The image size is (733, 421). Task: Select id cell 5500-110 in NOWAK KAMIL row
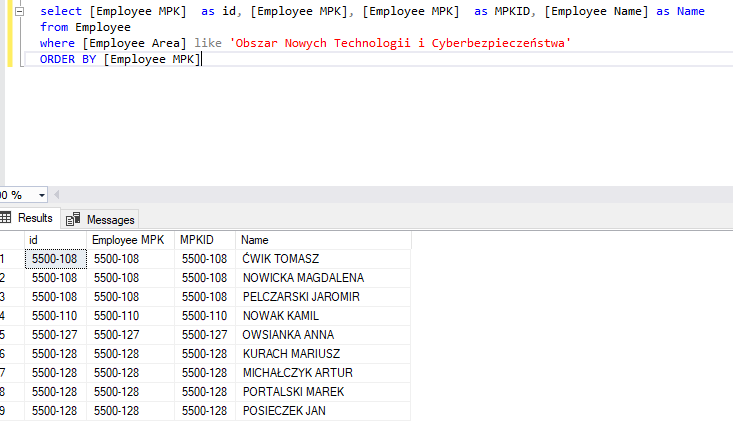[x=56, y=316]
